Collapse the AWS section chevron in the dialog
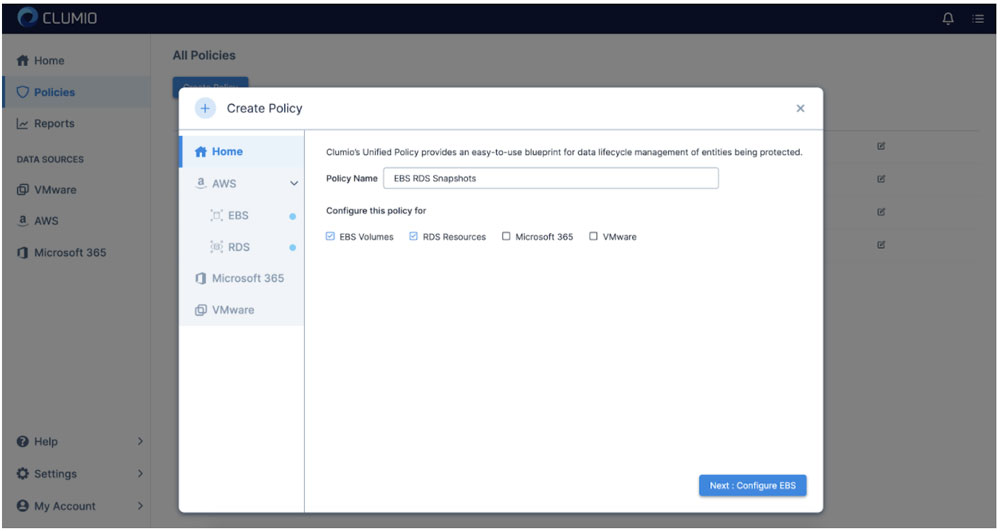The image size is (1000, 531). click(x=294, y=184)
